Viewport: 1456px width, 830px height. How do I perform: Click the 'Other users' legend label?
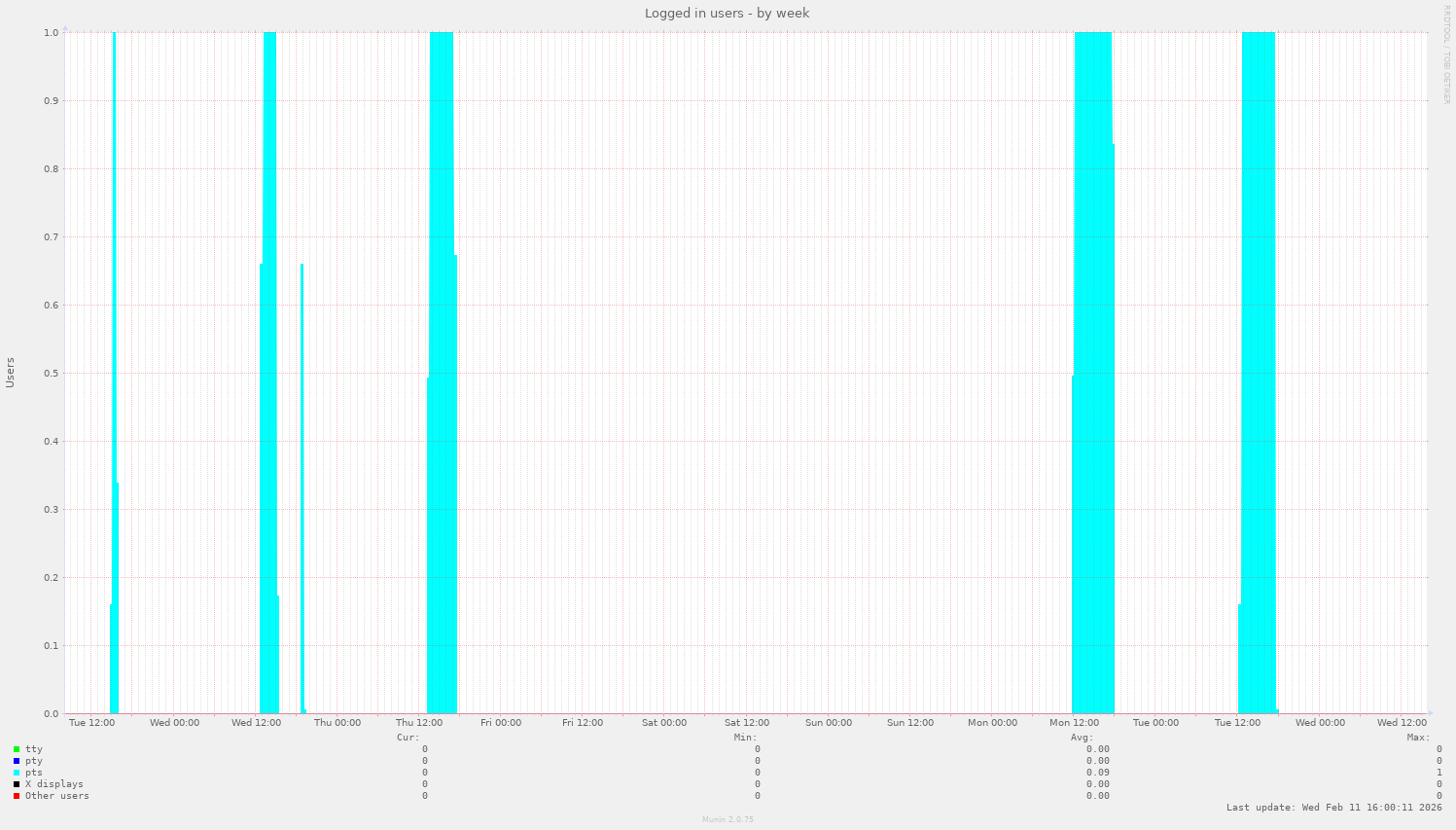click(57, 796)
